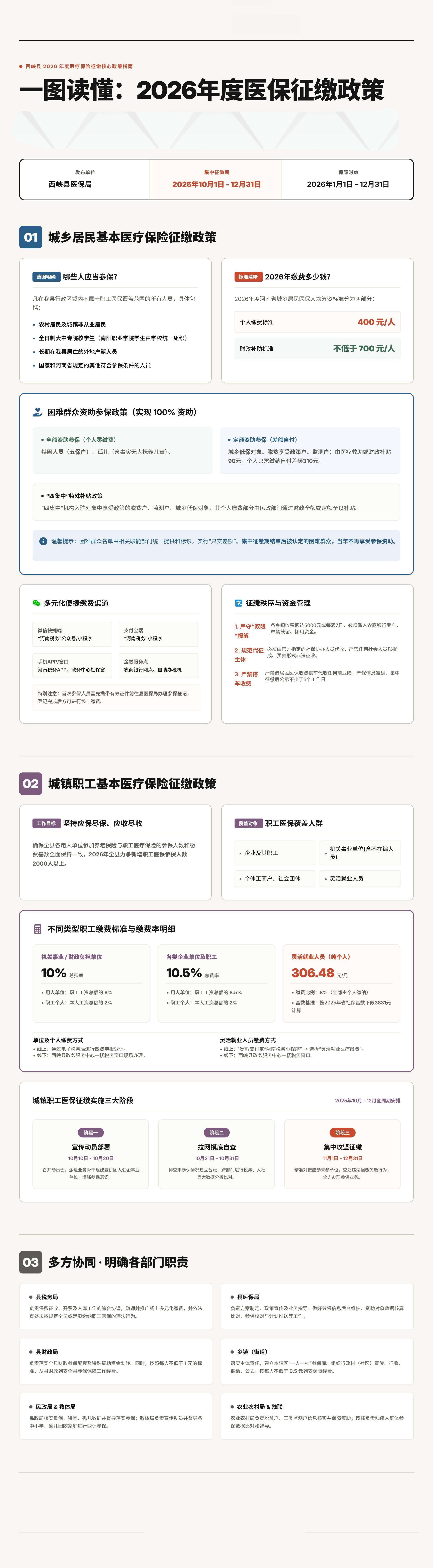Click the 财政补助标准 不低于 700 元/人 row
The width and height of the screenshot is (433, 1568).
[x=317, y=349]
